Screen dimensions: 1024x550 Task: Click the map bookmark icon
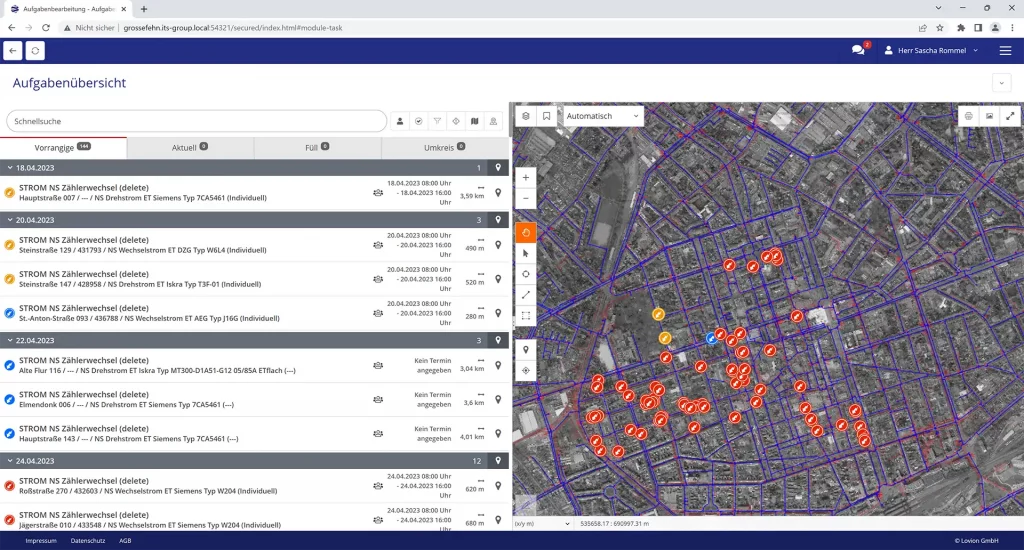pyautogui.click(x=547, y=116)
